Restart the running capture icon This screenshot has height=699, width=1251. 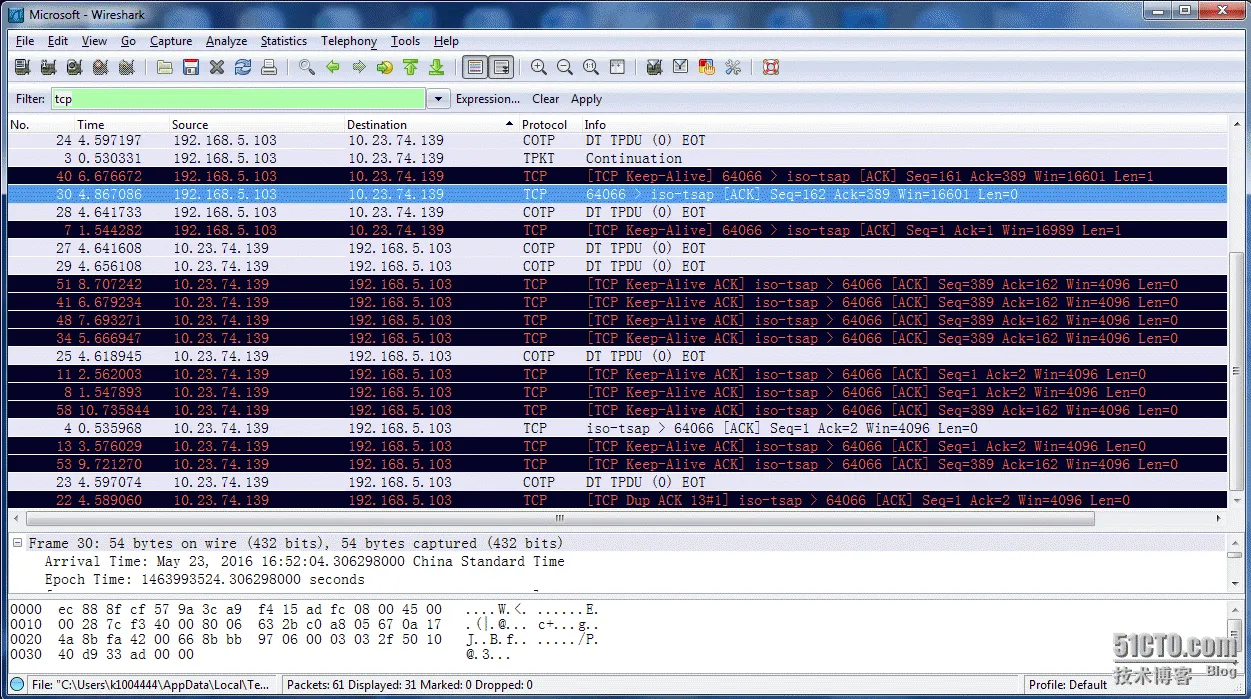tap(126, 67)
